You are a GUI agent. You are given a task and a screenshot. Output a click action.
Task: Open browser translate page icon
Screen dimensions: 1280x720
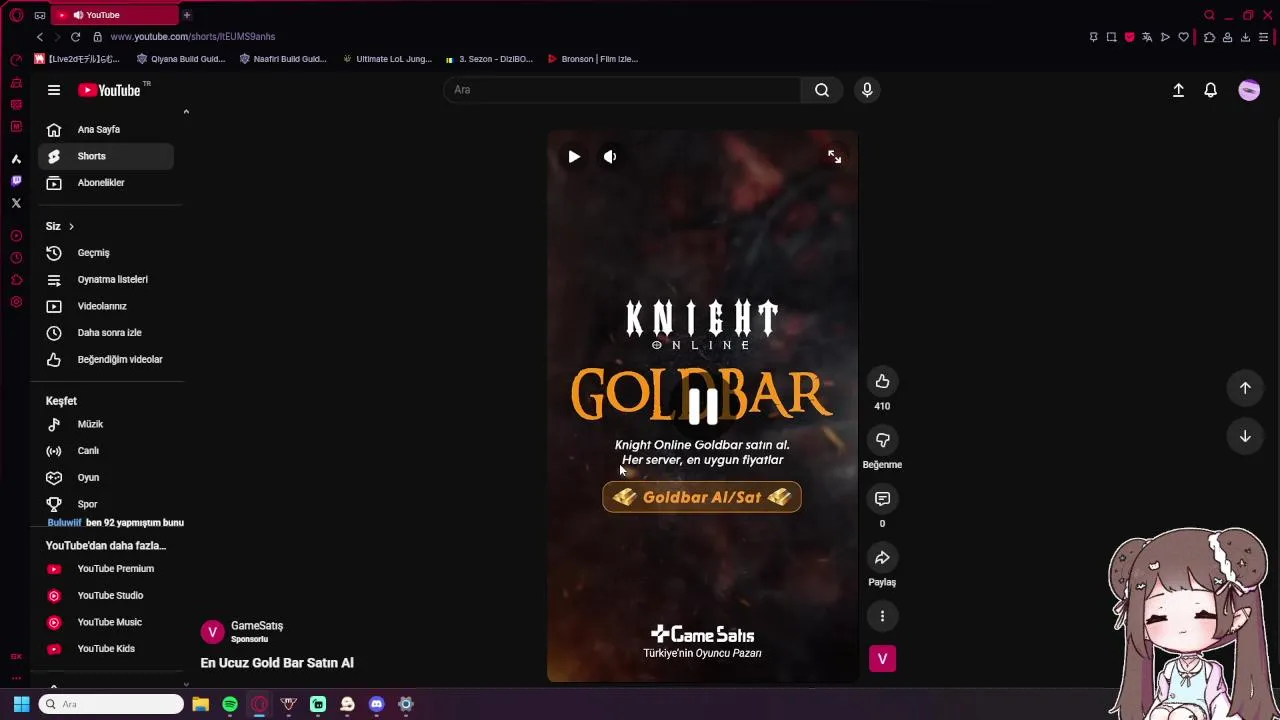(1147, 37)
